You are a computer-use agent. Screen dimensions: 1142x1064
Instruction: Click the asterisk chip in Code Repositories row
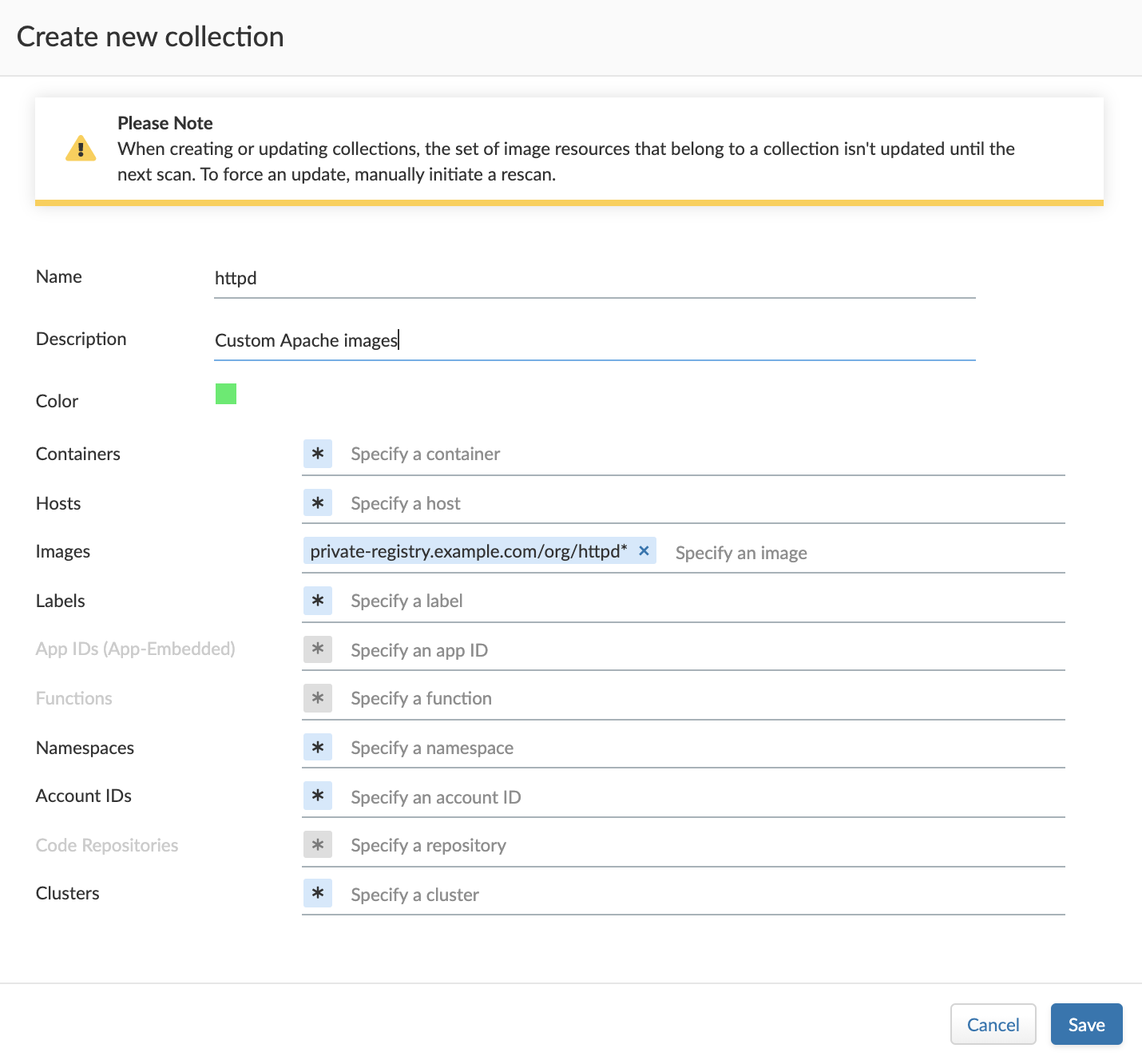click(x=318, y=845)
